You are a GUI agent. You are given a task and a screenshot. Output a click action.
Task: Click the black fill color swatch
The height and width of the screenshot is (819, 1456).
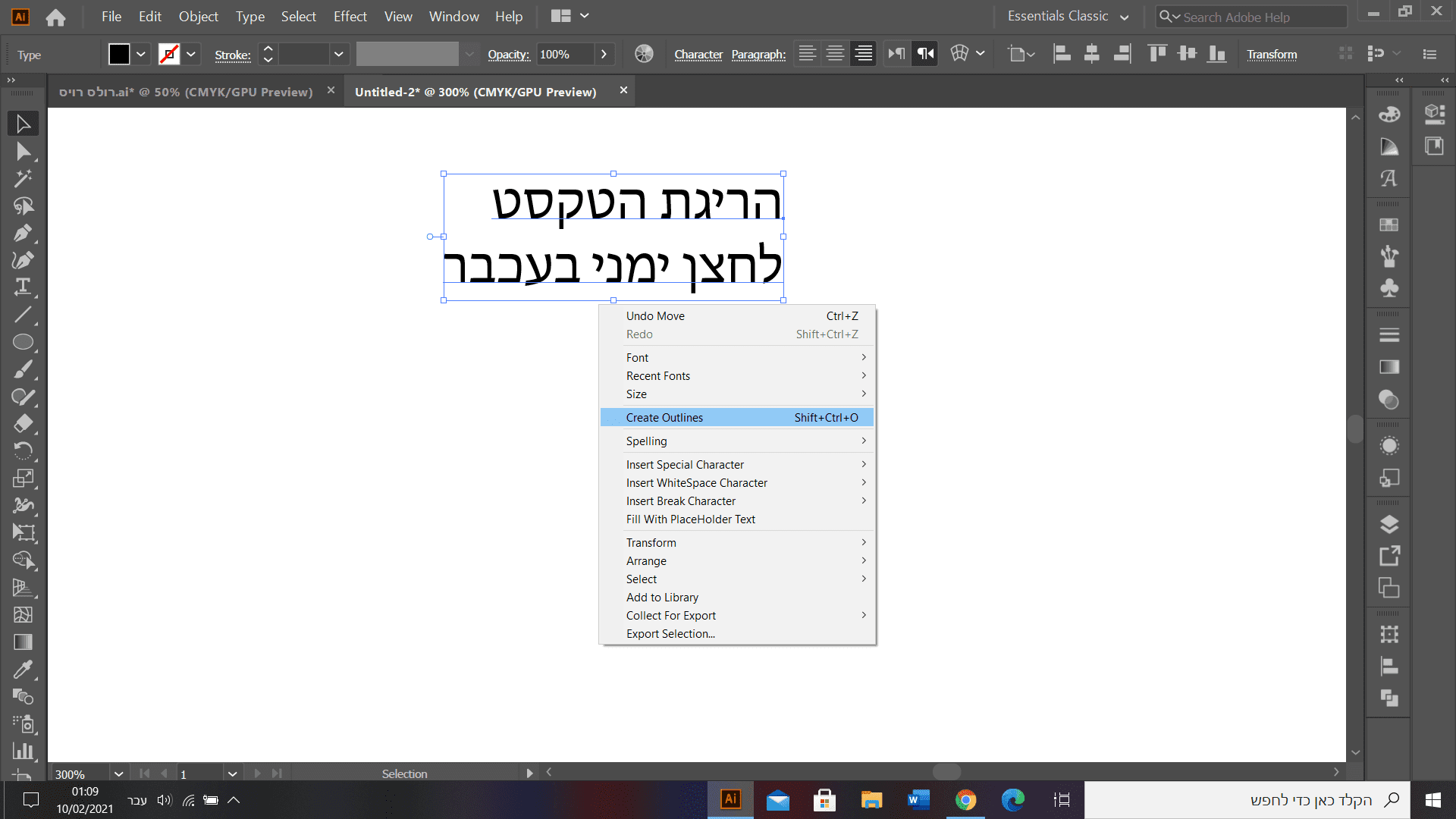coord(119,54)
